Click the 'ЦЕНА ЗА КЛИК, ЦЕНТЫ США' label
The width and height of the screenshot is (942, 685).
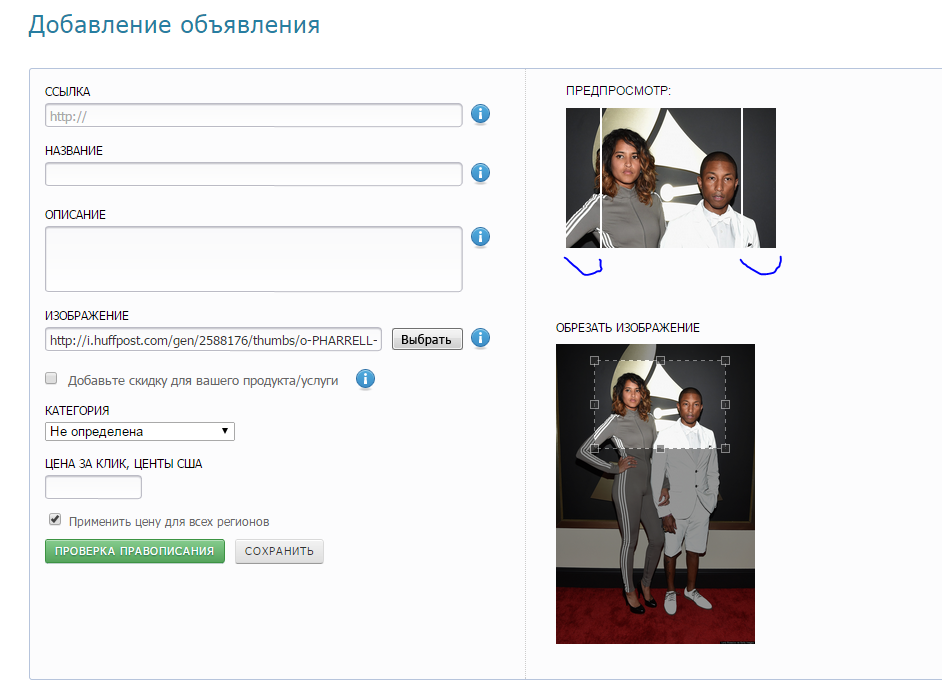123,464
